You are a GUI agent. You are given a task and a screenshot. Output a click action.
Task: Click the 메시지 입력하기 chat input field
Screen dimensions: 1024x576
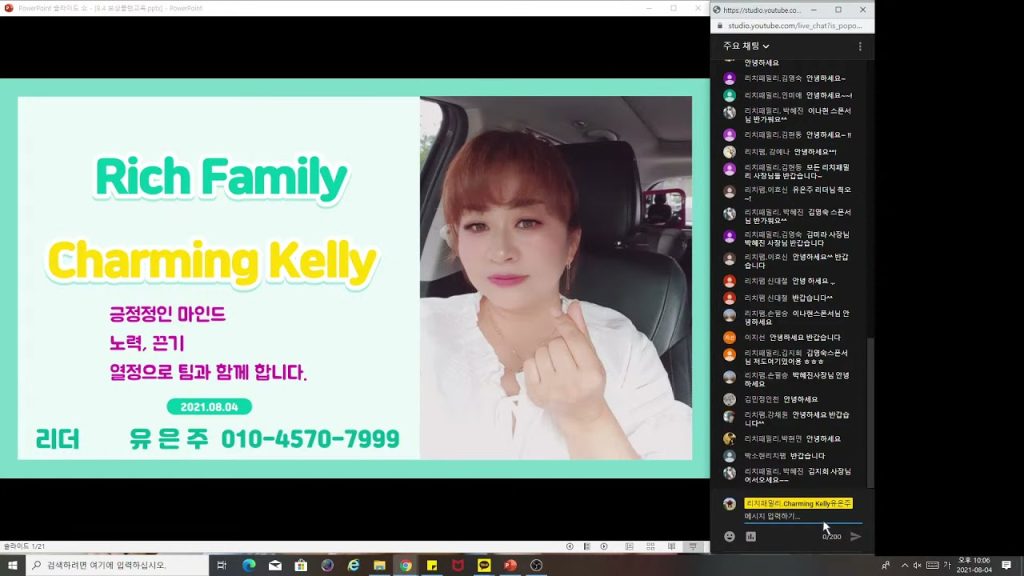click(800, 516)
